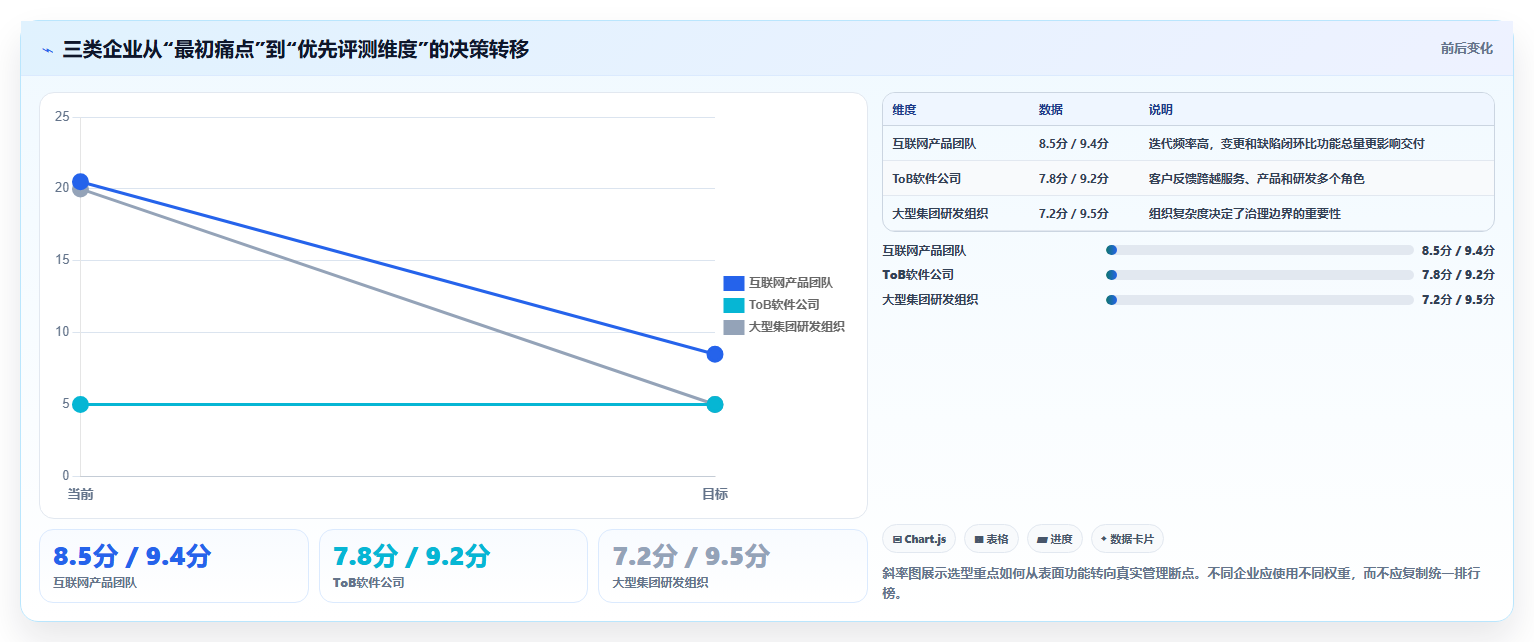Click description 客户反馈跨越服务、产品和研发多个角色

pyautogui.click(x=1256, y=179)
